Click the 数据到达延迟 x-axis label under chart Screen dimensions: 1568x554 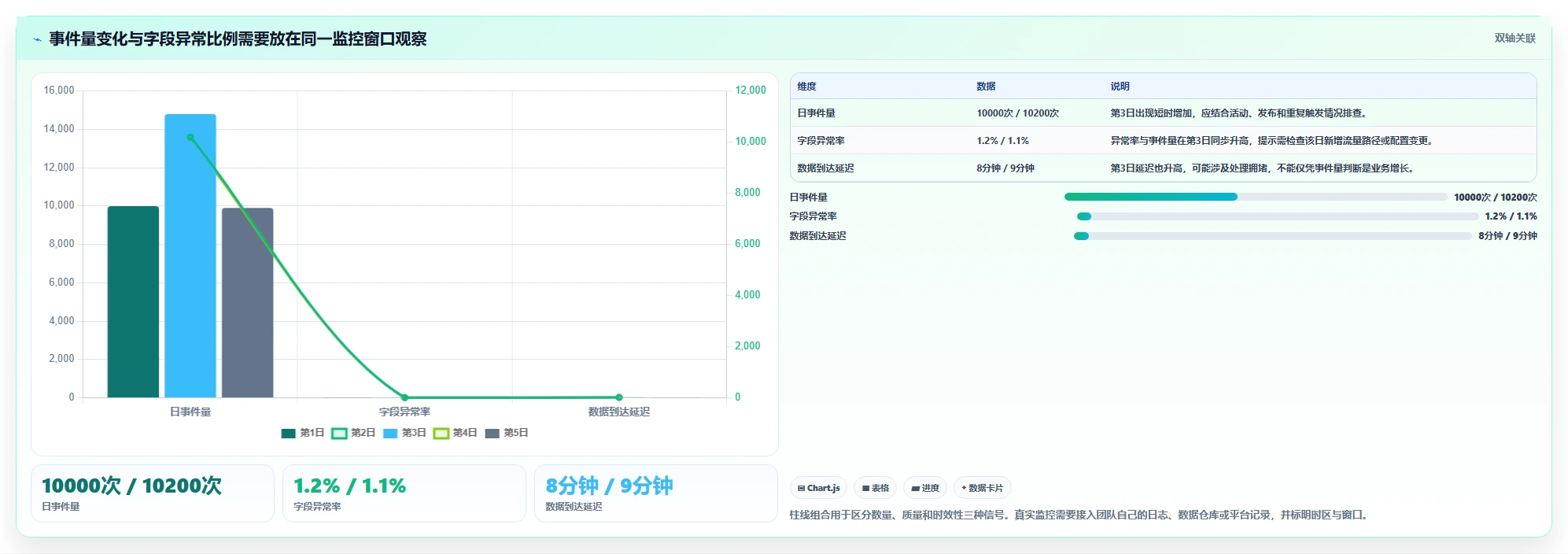pyautogui.click(x=619, y=412)
